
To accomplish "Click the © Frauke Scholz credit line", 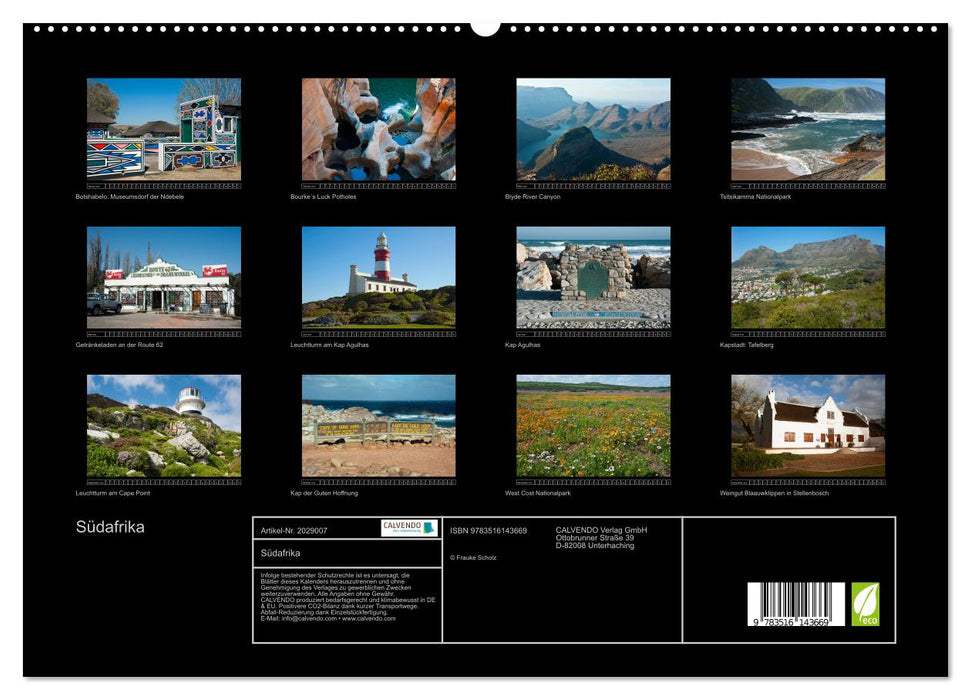I will click(x=474, y=556).
